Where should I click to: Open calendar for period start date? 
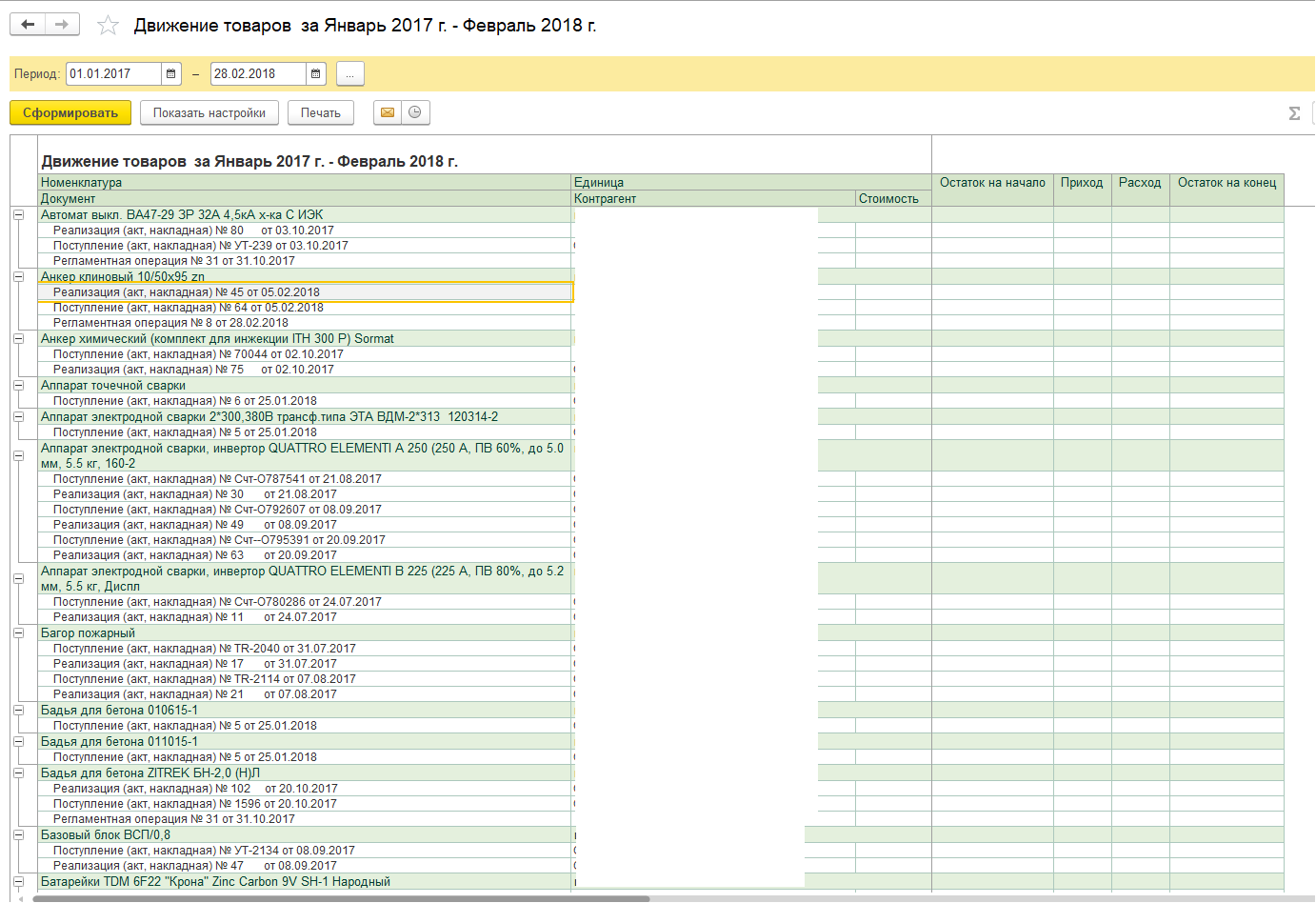tap(171, 74)
